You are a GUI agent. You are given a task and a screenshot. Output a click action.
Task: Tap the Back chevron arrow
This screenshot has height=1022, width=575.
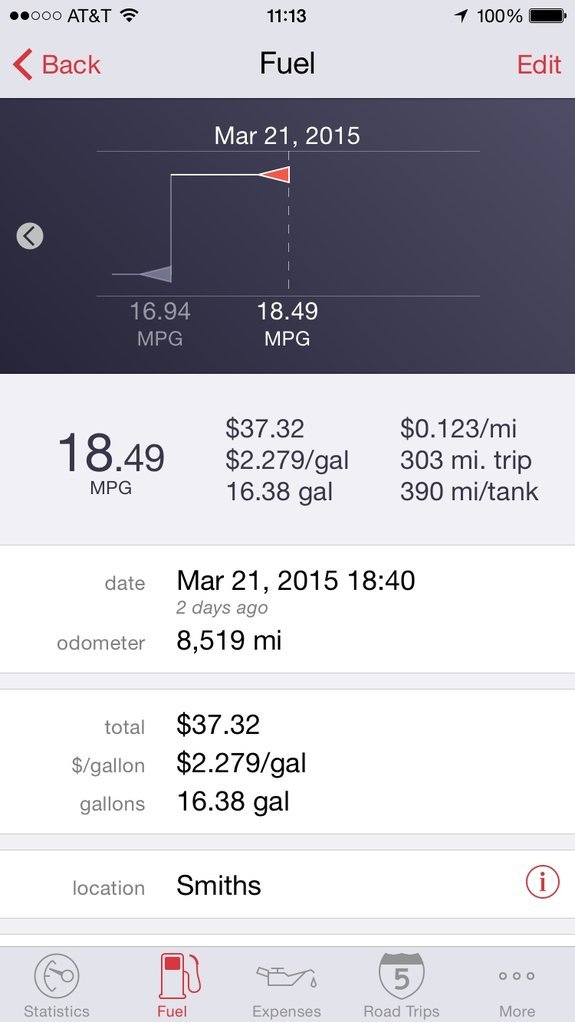click(x=22, y=65)
